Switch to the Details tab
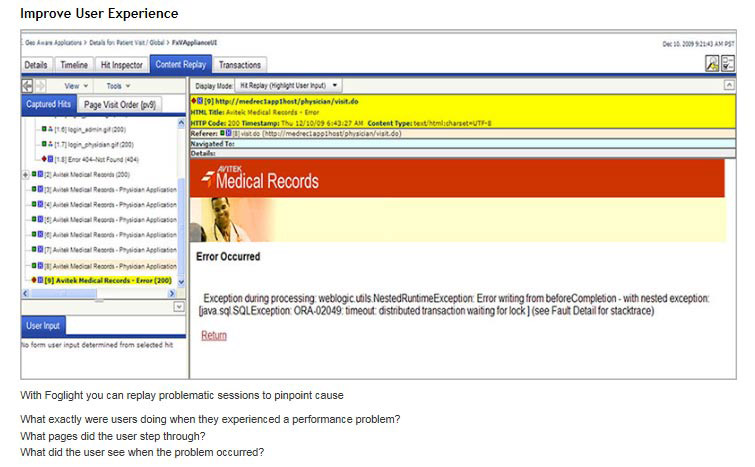 (x=36, y=65)
